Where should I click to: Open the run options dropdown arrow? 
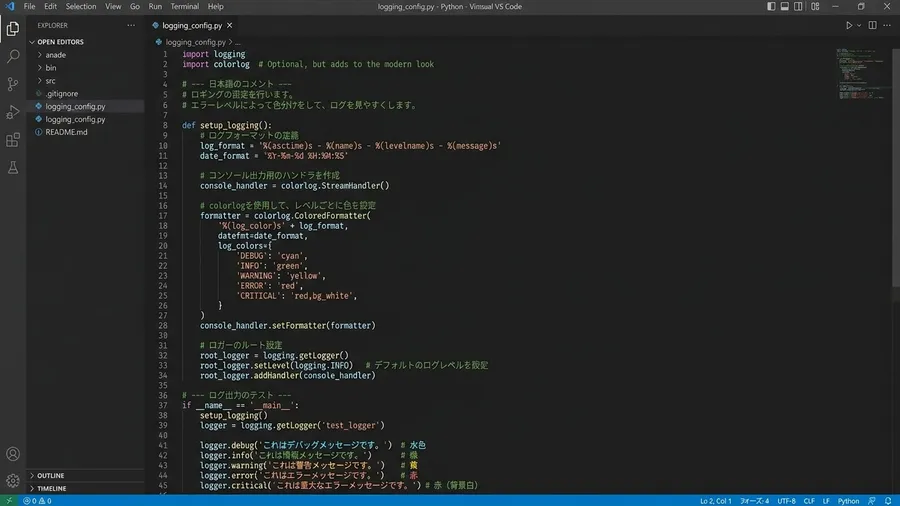(859, 25)
